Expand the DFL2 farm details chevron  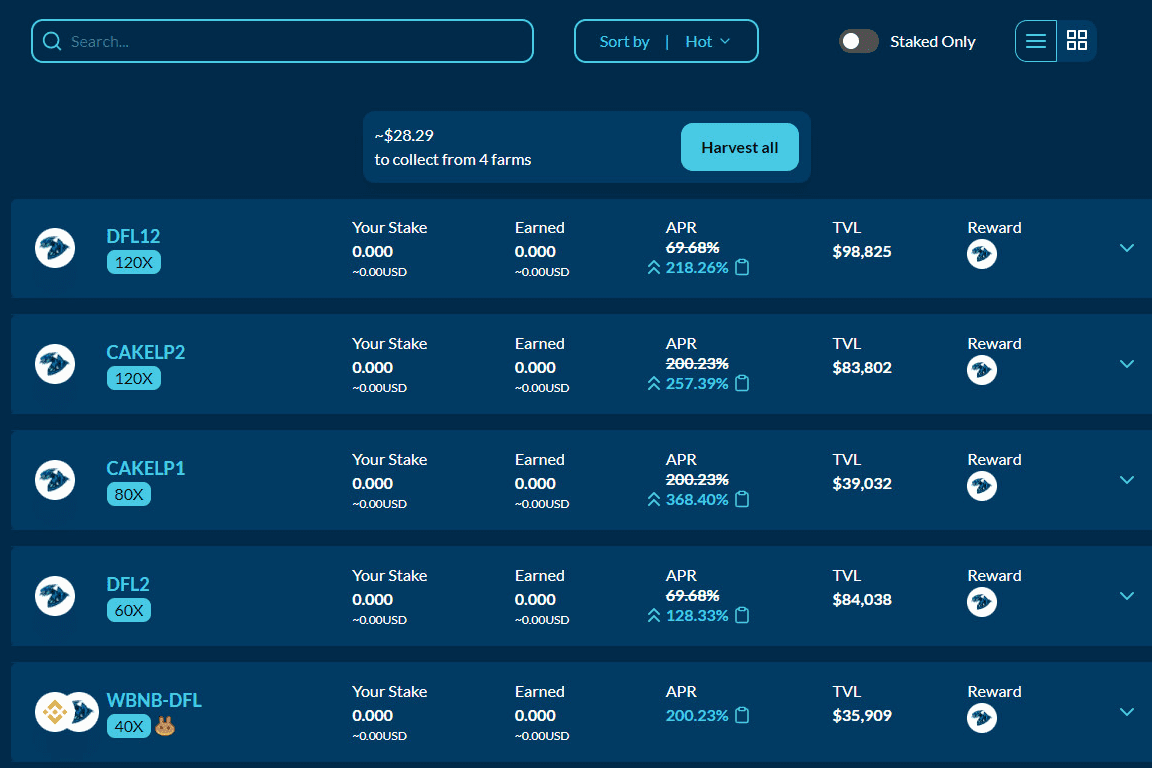pos(1127,596)
